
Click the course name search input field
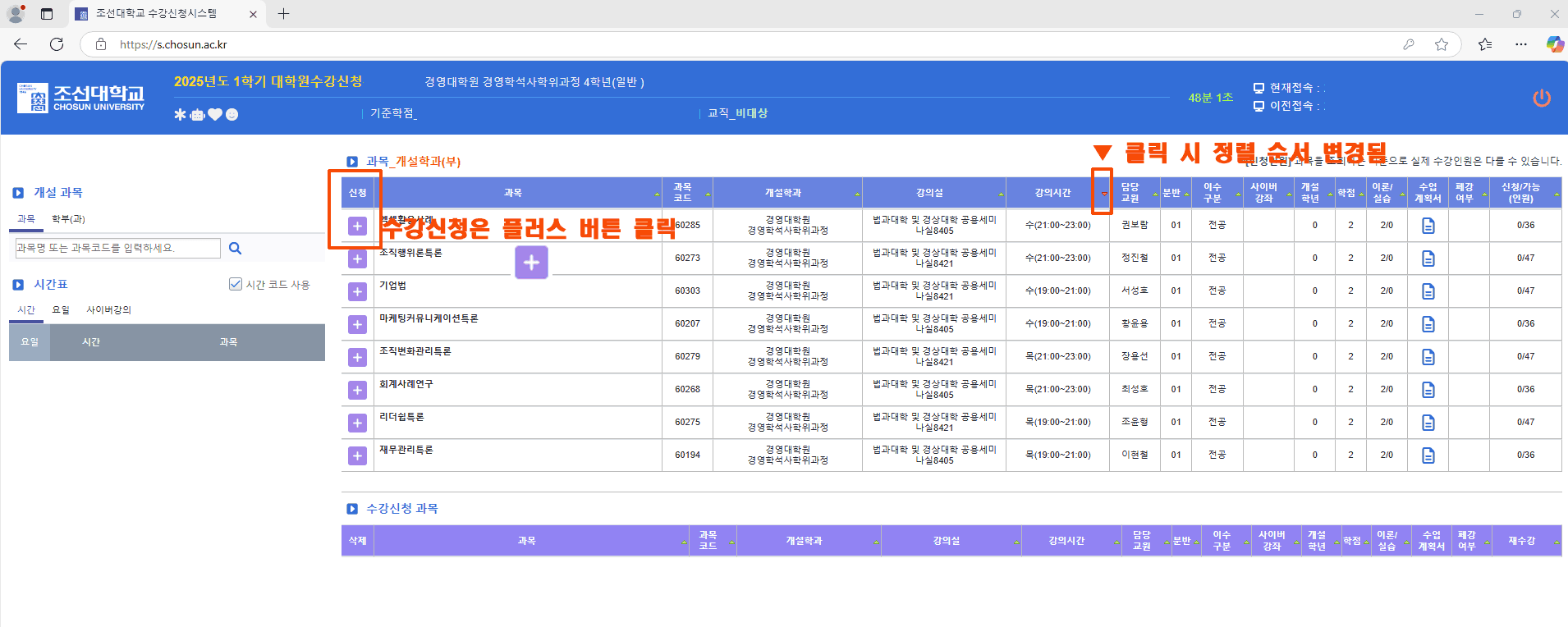click(117, 249)
